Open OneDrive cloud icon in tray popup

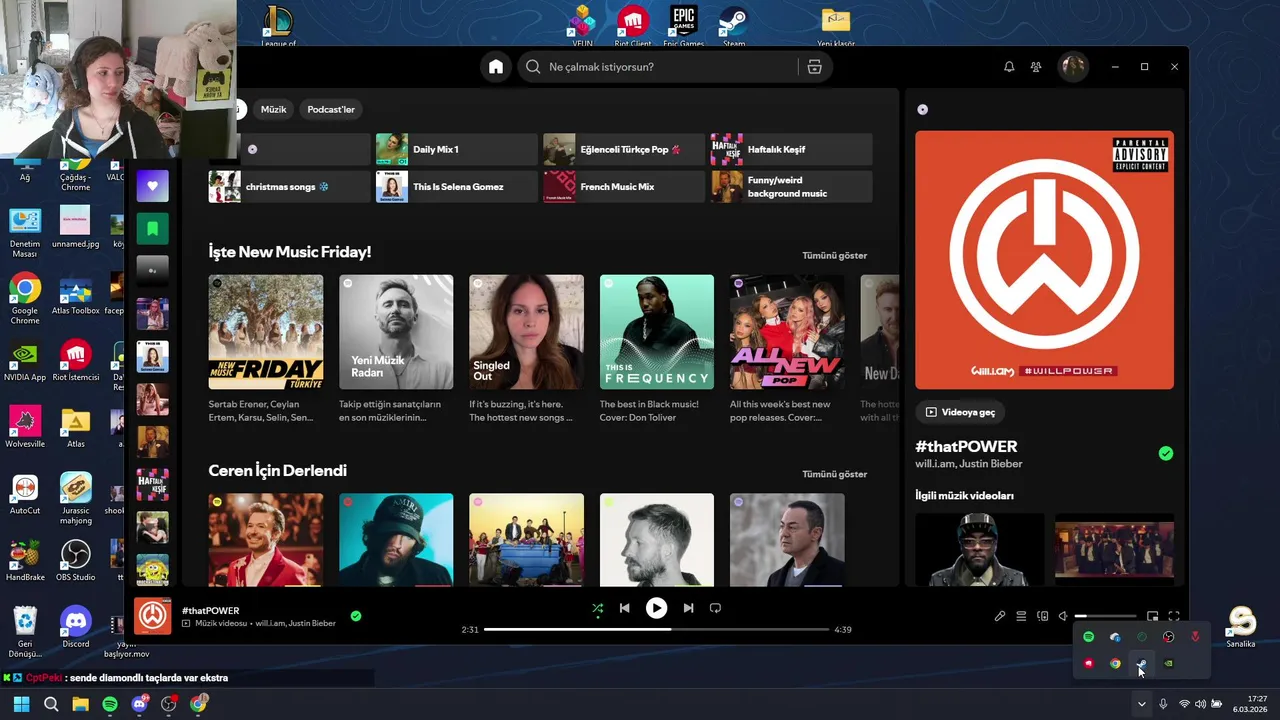1115,637
